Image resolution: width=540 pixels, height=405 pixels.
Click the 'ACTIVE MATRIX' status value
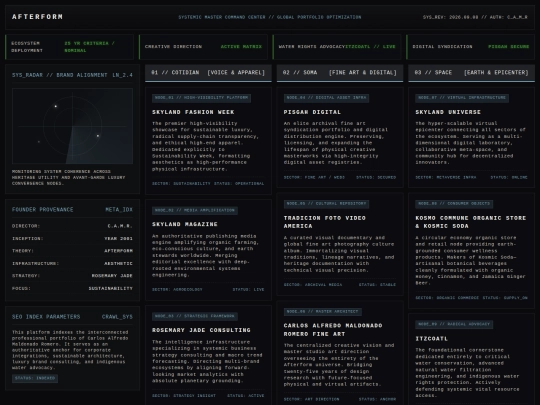241,46
